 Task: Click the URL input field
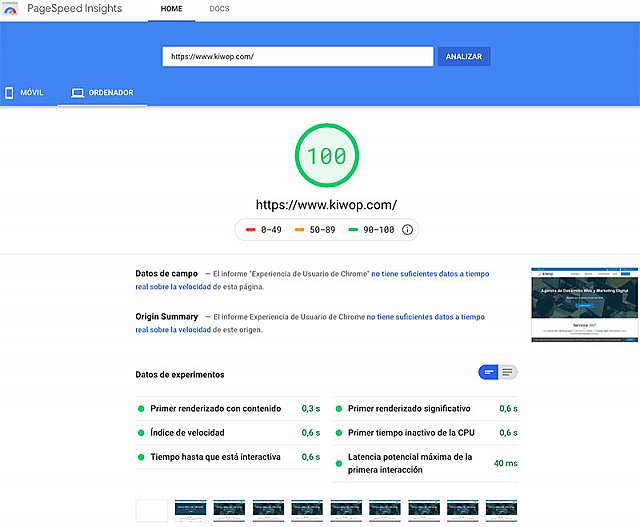coord(297,56)
